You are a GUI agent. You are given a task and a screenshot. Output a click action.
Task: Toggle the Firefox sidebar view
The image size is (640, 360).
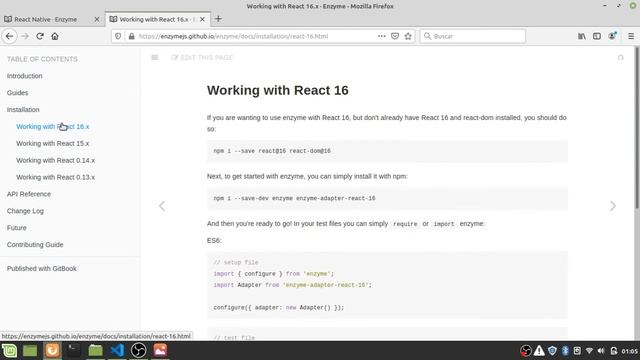point(597,36)
